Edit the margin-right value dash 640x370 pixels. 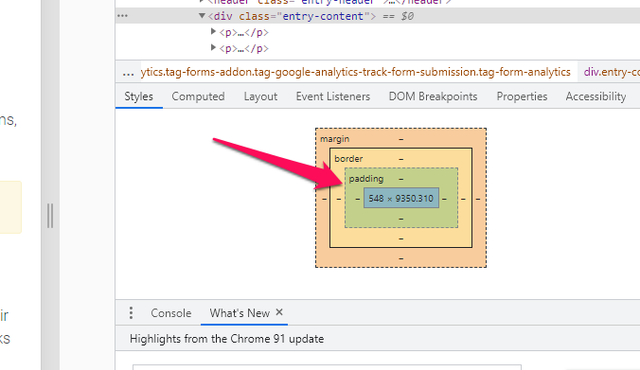pos(478,199)
